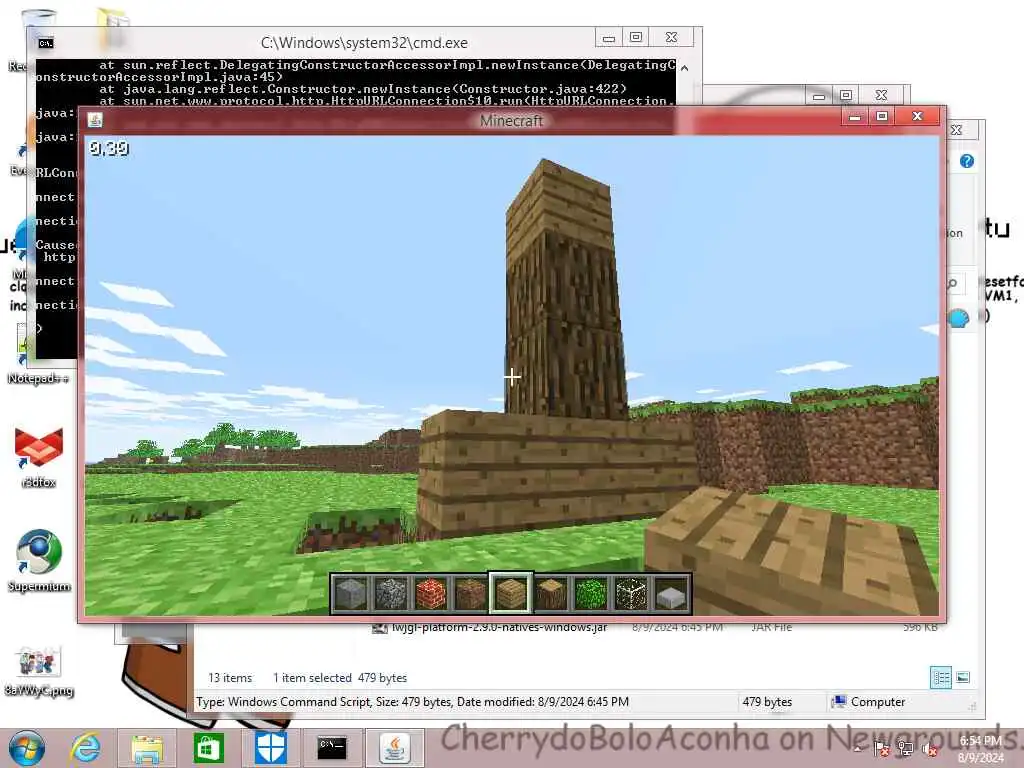This screenshot has width=1024, height=768.
Task: Select the stone block hotbar slot
Action: [x=351, y=593]
